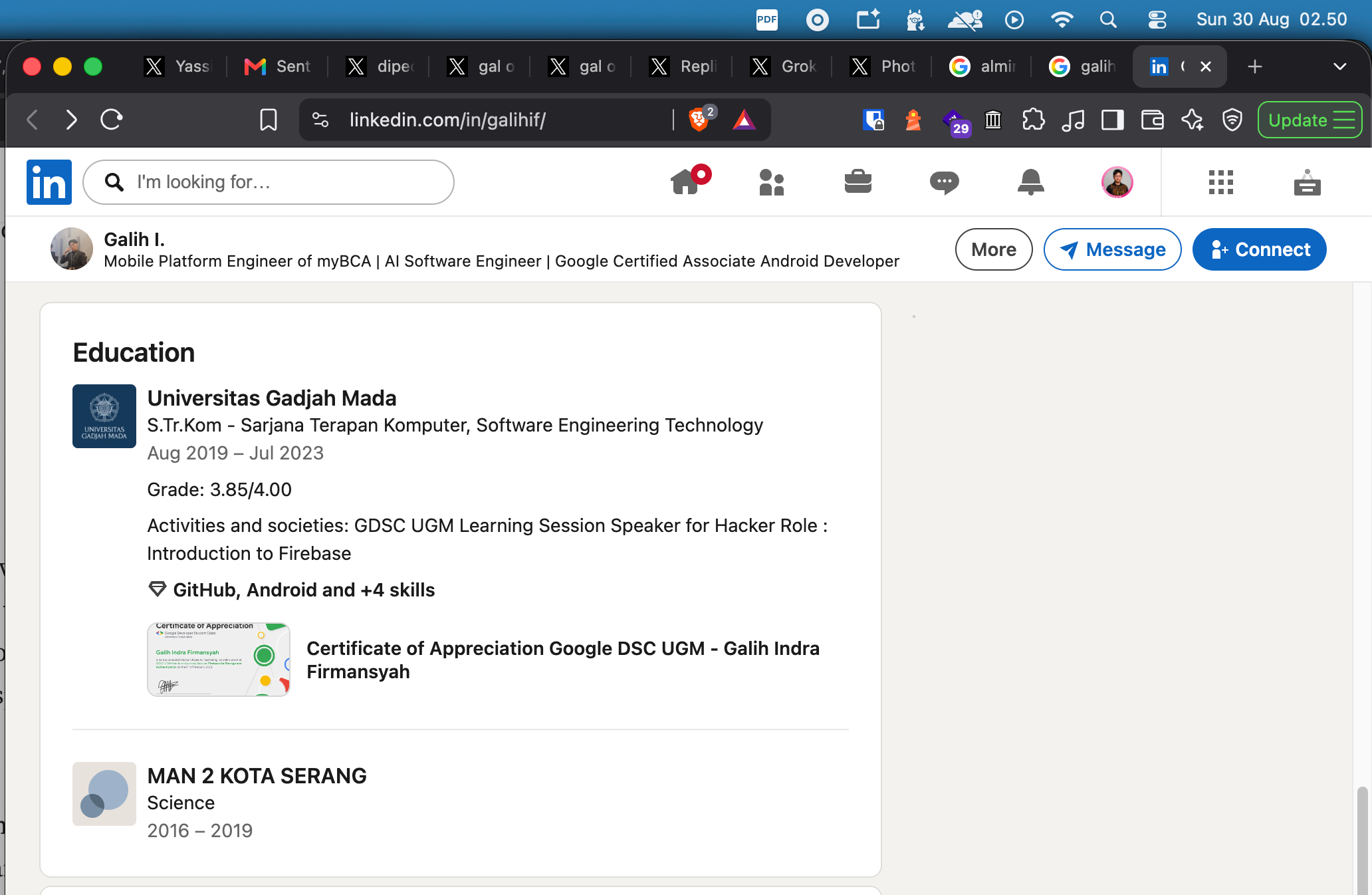1372x895 pixels.
Task: Click the MAN 2 KOTA SERANG placeholder logo
Action: (x=104, y=794)
